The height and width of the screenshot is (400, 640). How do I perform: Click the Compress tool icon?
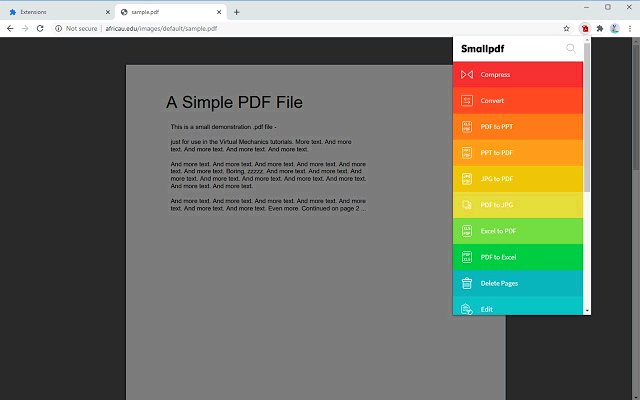tap(467, 75)
